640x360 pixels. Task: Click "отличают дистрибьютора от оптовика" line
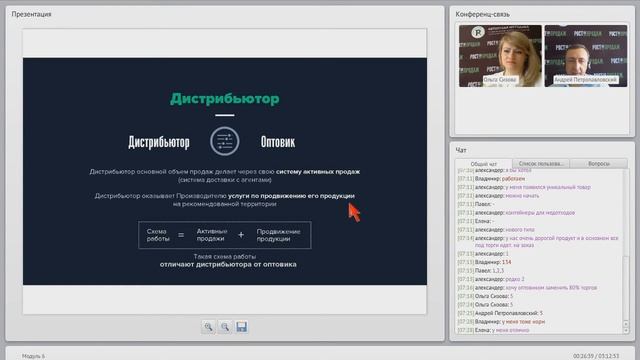(228, 264)
